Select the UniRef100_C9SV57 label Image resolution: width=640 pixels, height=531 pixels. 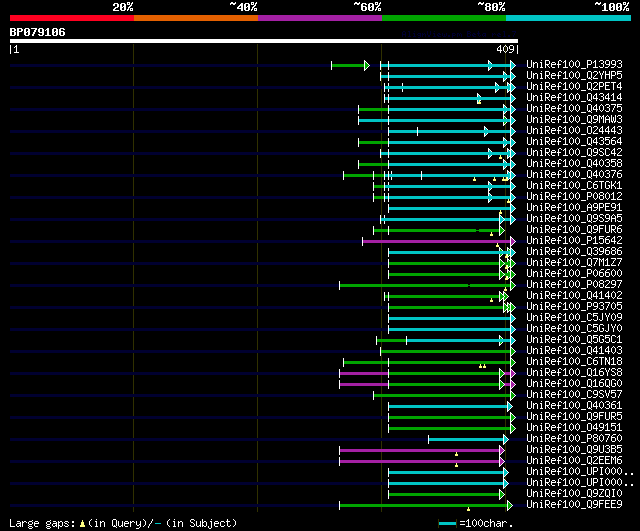pyautogui.click(x=574, y=395)
